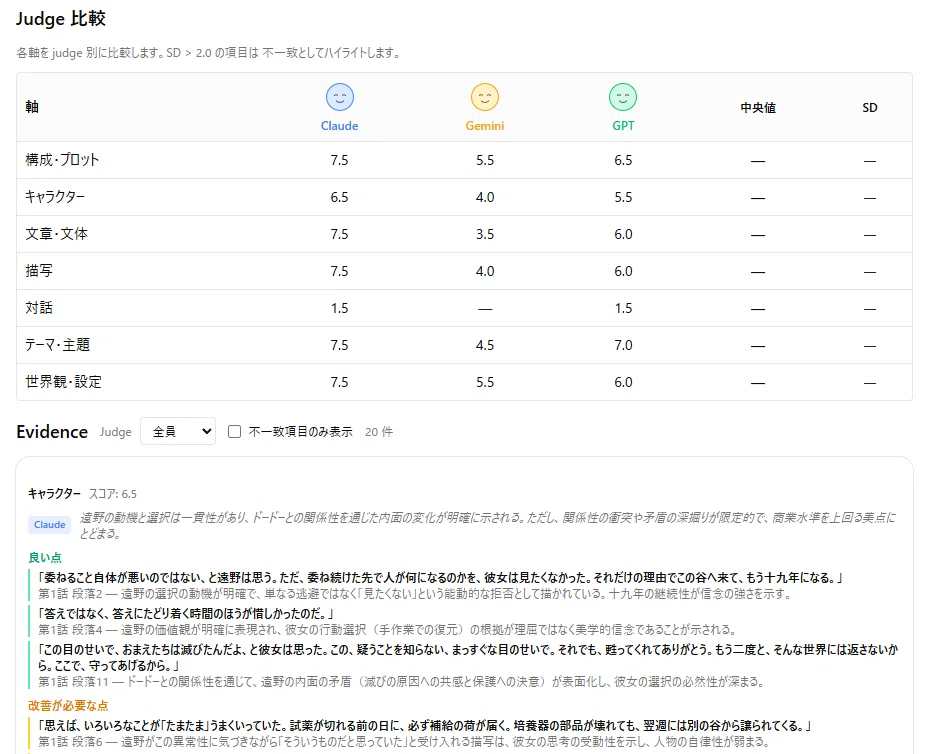
Task: Click quote starting 「思えば、いろいろなことが
Action: (x=425, y=726)
